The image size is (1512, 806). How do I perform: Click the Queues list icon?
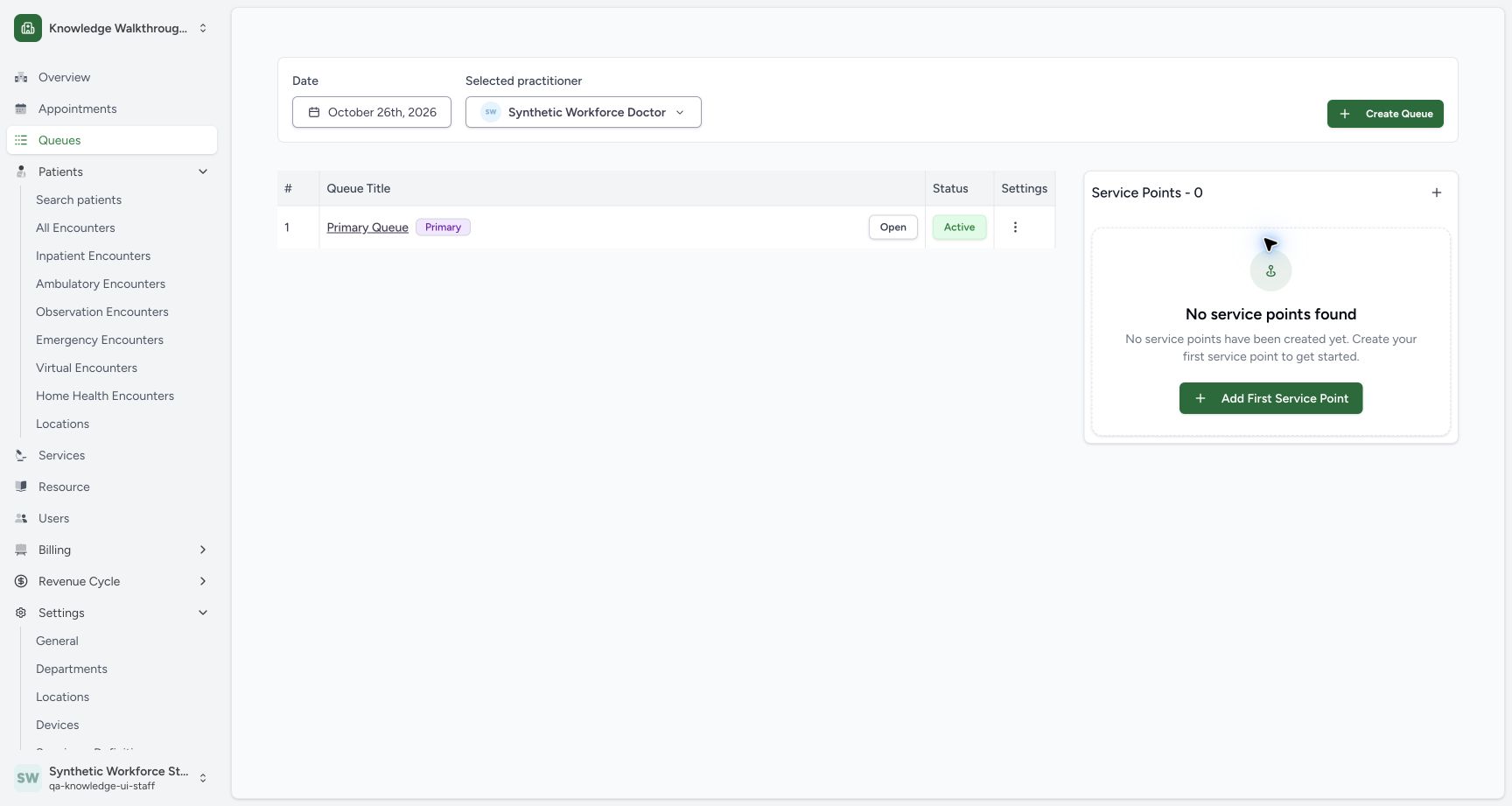pyautogui.click(x=21, y=140)
